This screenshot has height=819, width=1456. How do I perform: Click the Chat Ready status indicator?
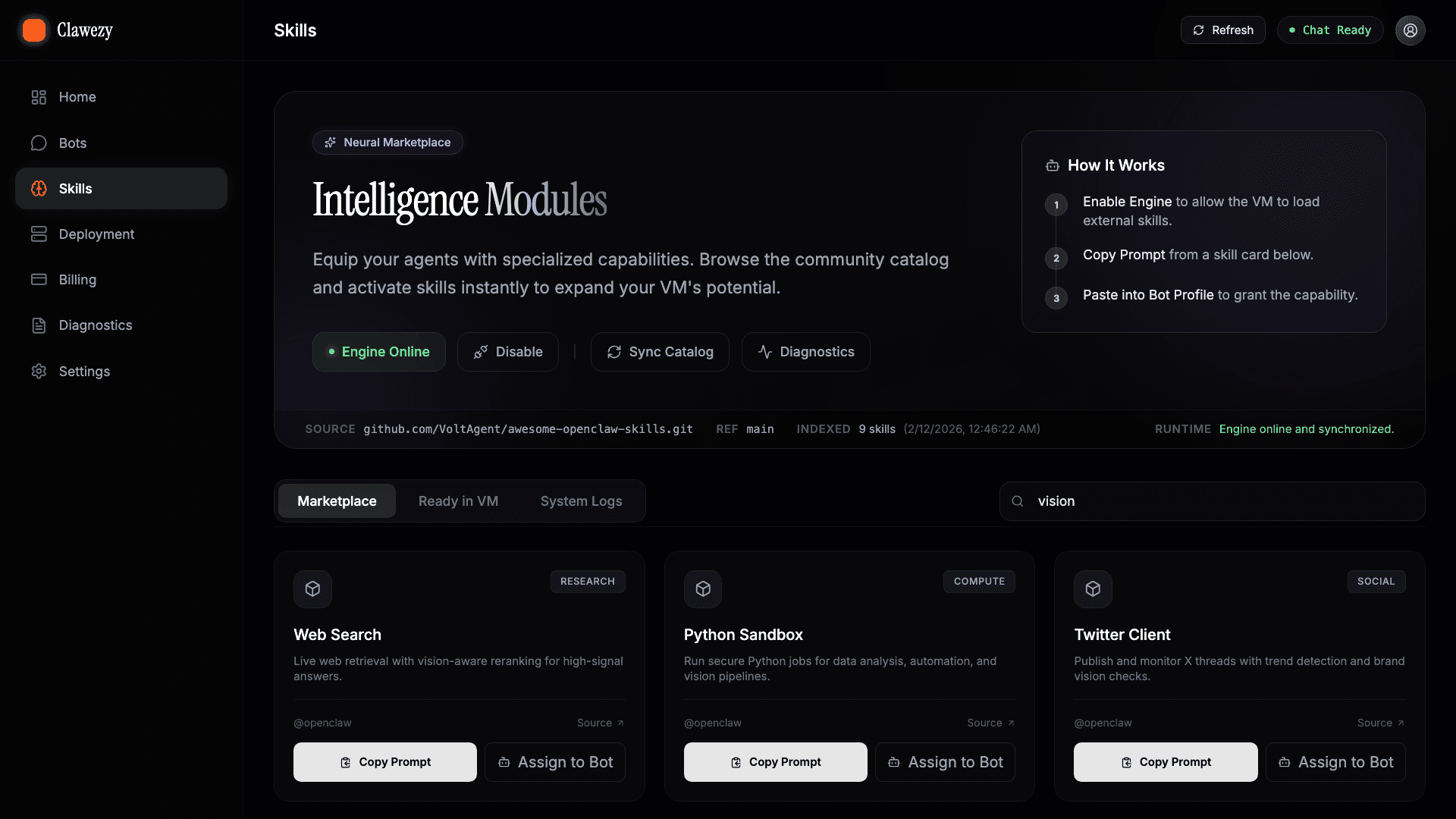pos(1329,30)
